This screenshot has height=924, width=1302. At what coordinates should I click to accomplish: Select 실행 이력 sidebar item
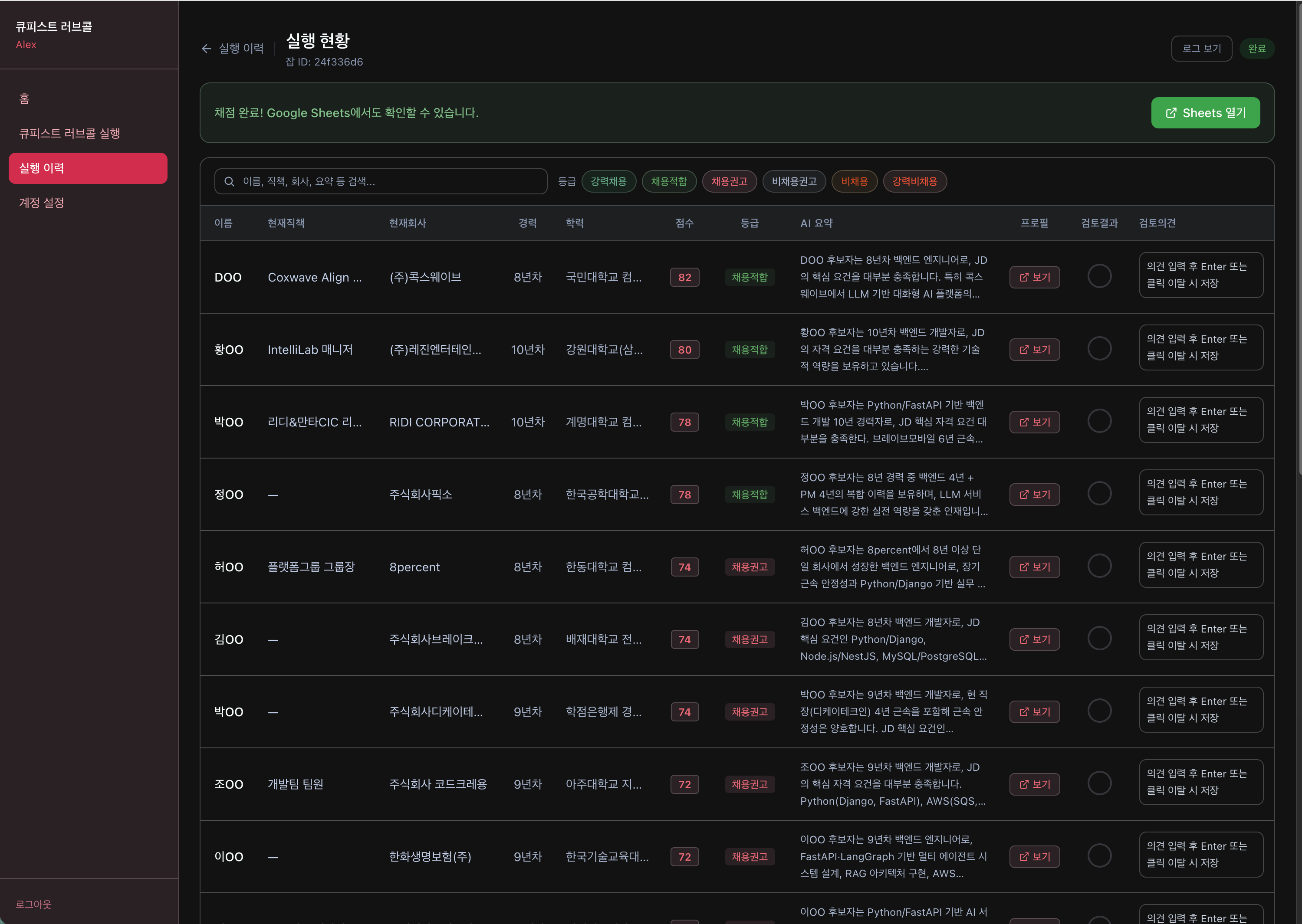pos(88,168)
